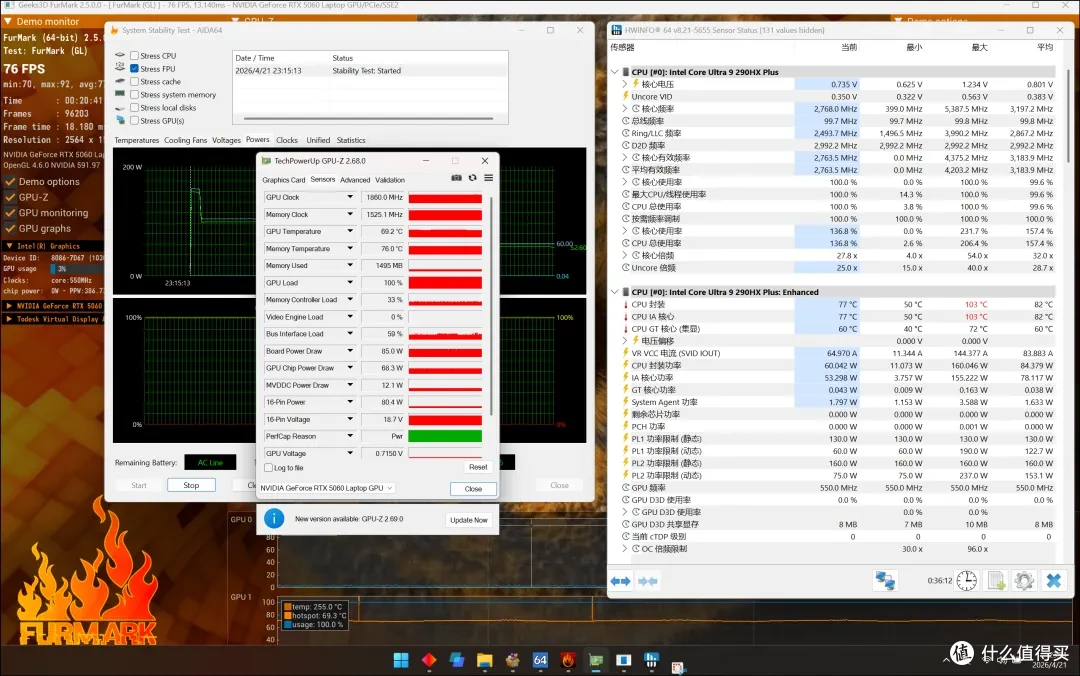The image size is (1080, 676).
Task: Open the GPU-Z hamburger menu
Action: tap(488, 178)
